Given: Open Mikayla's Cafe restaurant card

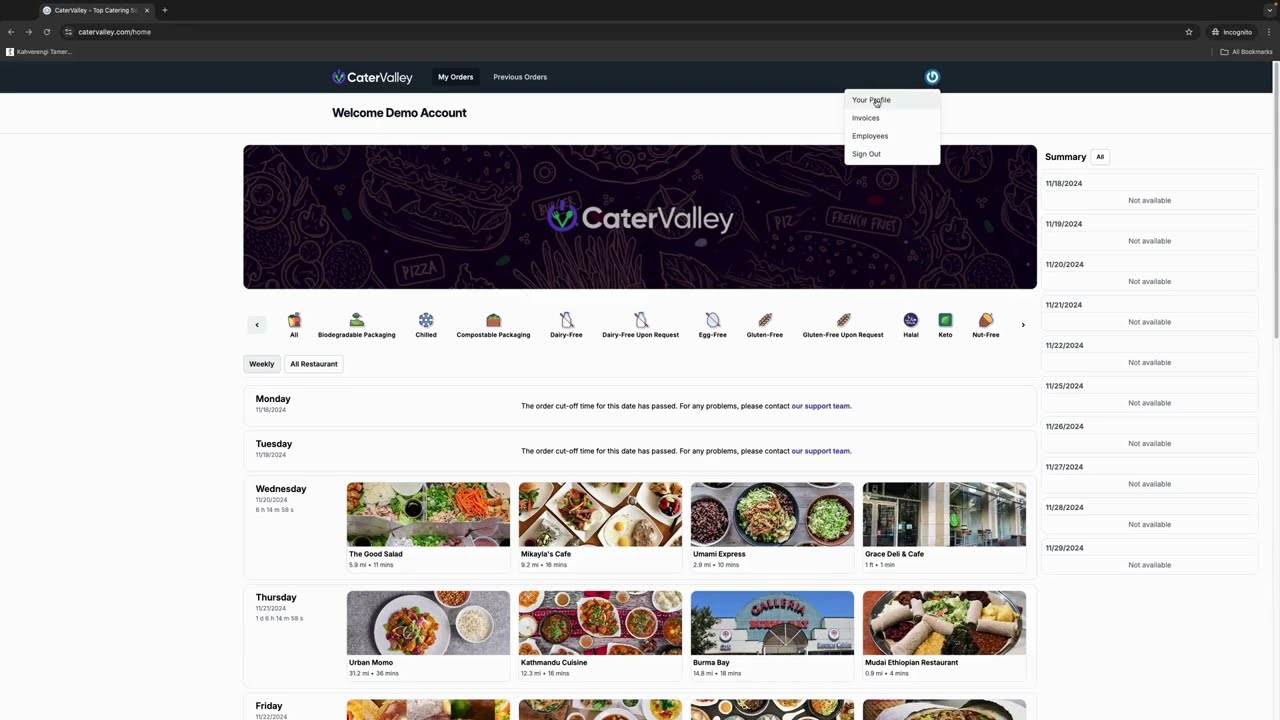Looking at the screenshot, I should 600,527.
